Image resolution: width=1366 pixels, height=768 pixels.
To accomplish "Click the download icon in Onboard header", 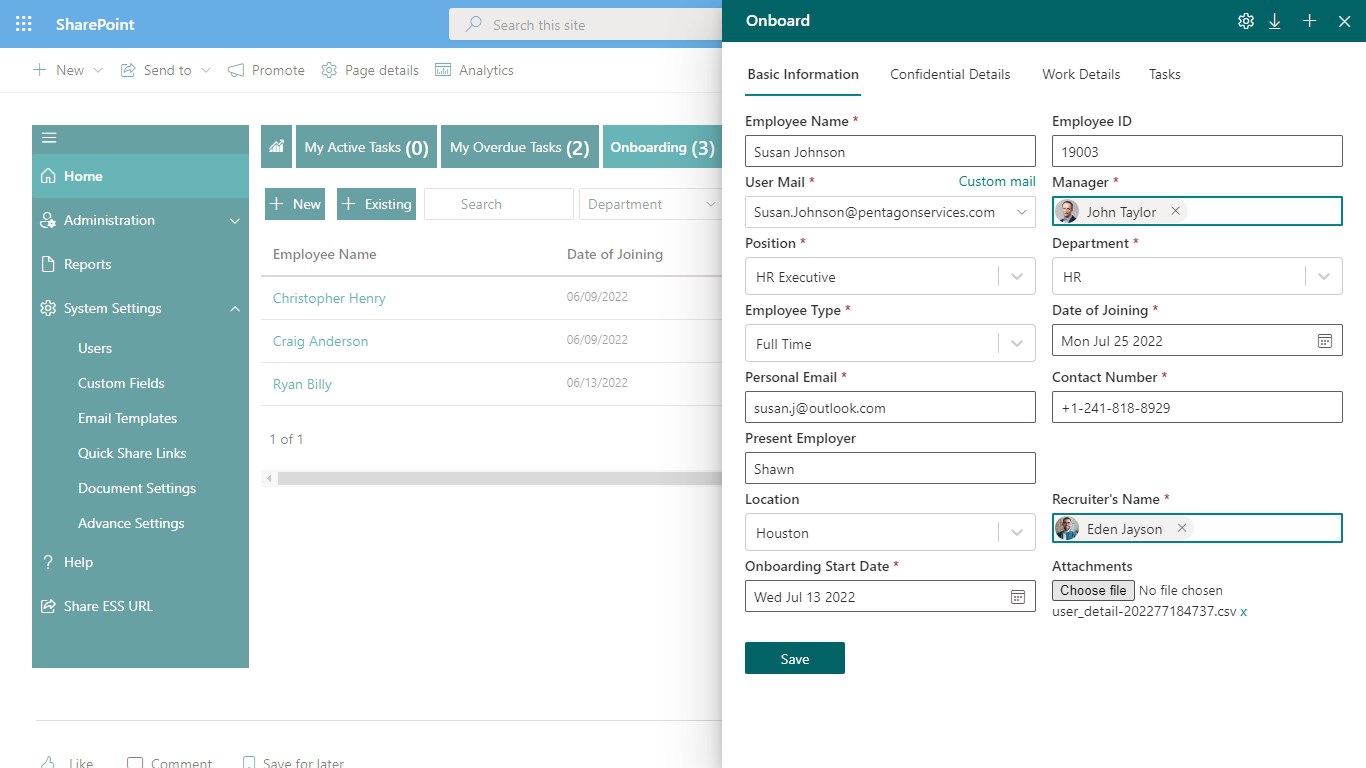I will point(1275,21).
